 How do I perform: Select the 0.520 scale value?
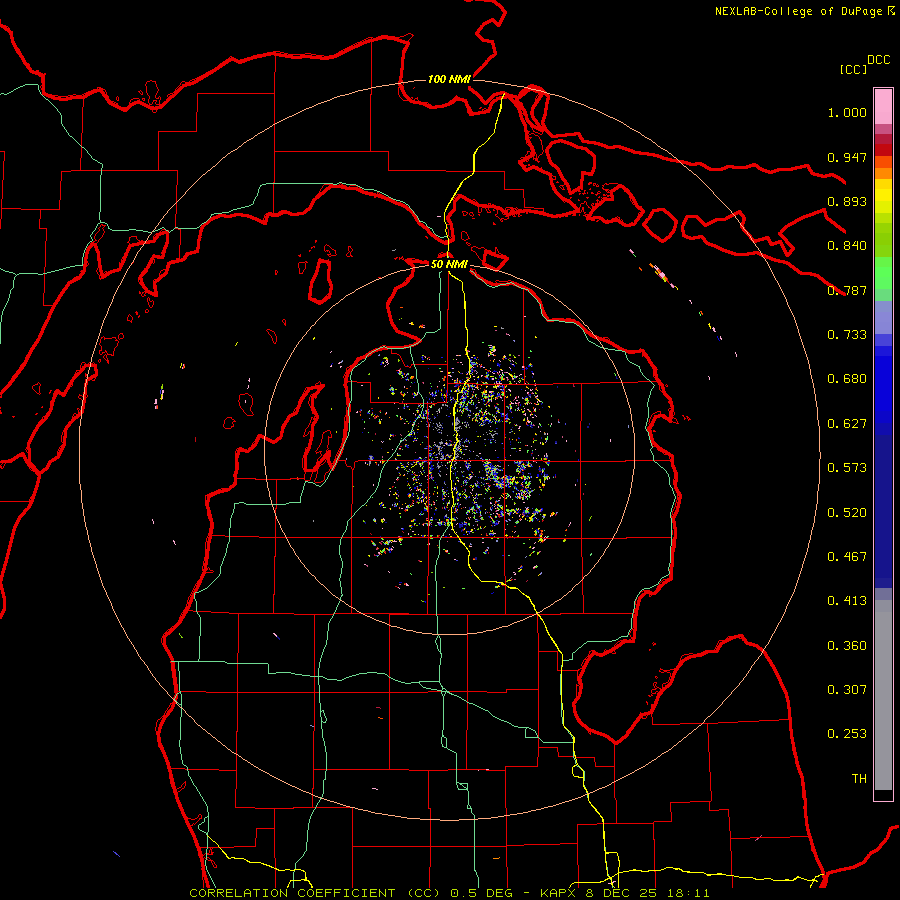[x=847, y=513]
